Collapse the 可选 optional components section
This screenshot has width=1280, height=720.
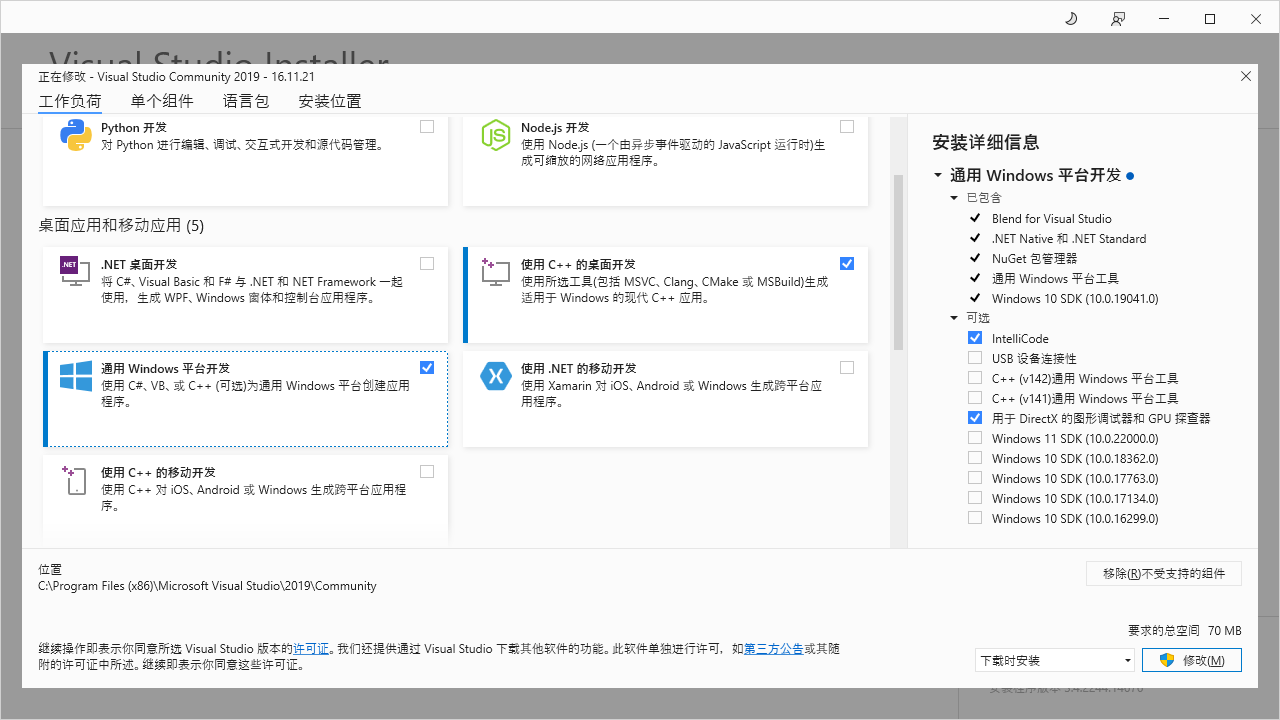(x=954, y=318)
